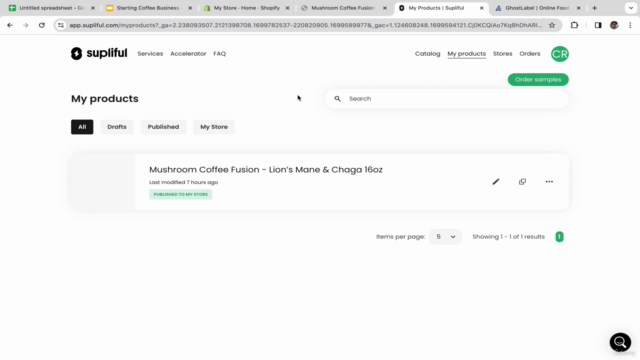Image resolution: width=640 pixels, height=360 pixels.
Task: Click the Mushroom Coffee product thumbnail
Action: click(x=103, y=182)
